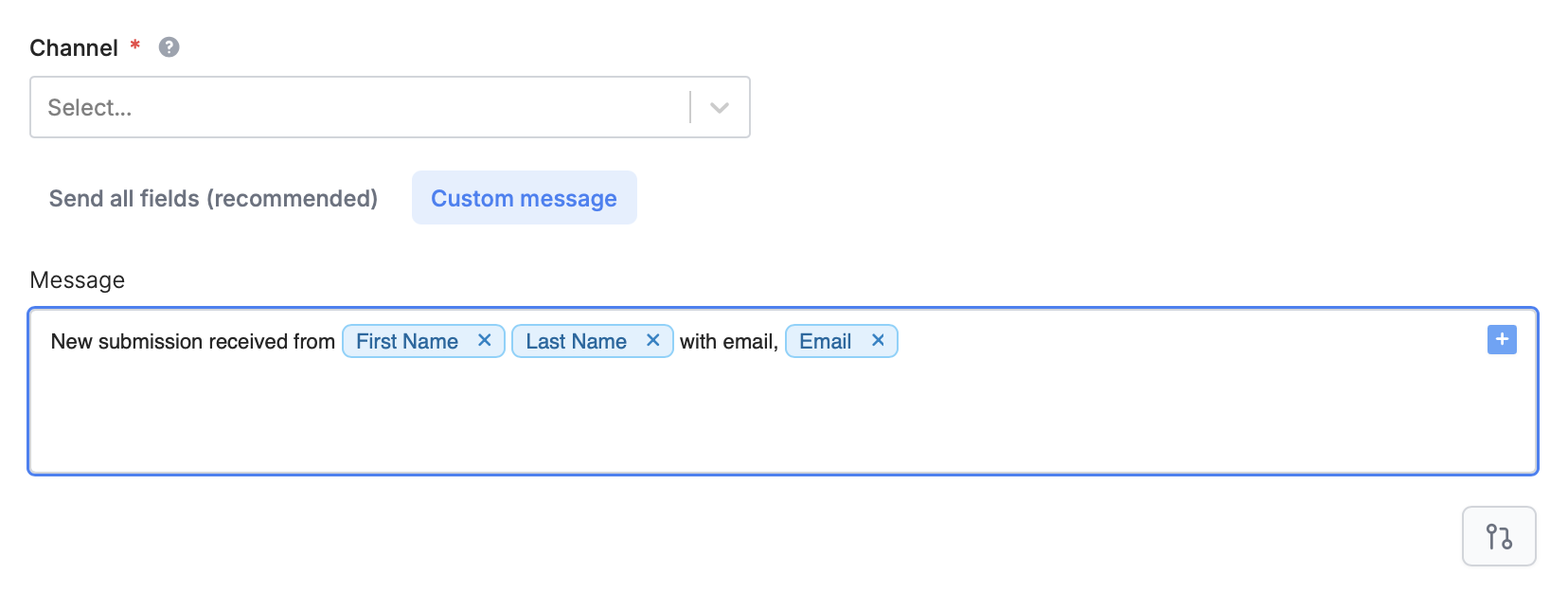Click the First Name field chip
The image size is (1568, 592).
(407, 340)
